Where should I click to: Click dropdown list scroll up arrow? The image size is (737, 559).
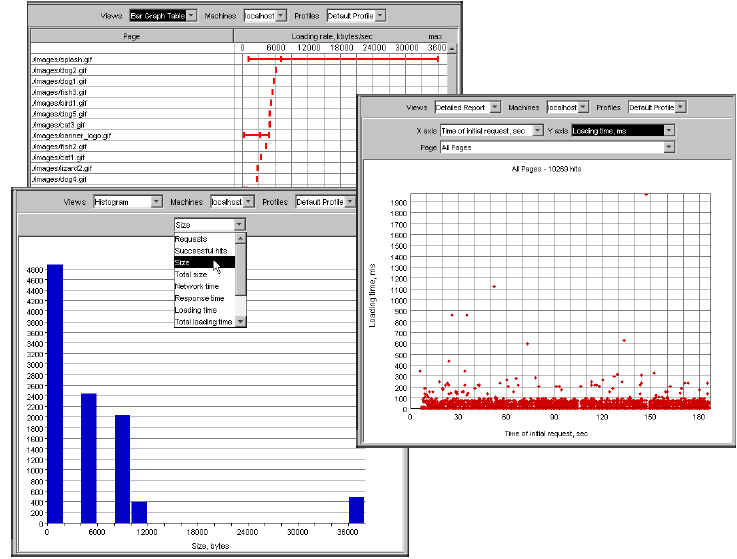point(240,238)
